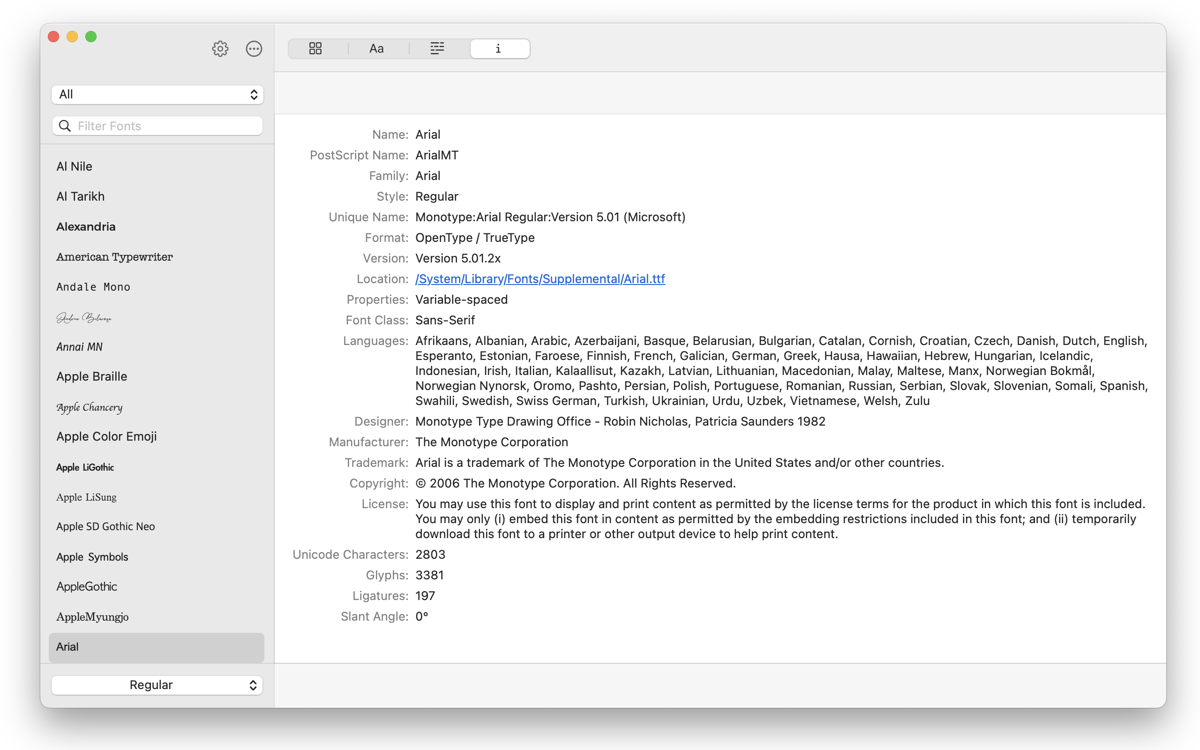This screenshot has height=750, width=1200.
Task: Open the settings gear menu
Action: 220,49
